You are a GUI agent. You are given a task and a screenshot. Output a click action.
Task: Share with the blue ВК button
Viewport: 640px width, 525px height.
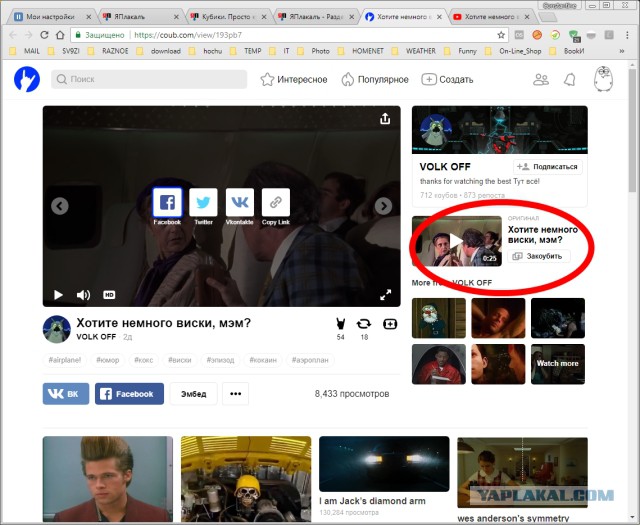(x=66, y=394)
